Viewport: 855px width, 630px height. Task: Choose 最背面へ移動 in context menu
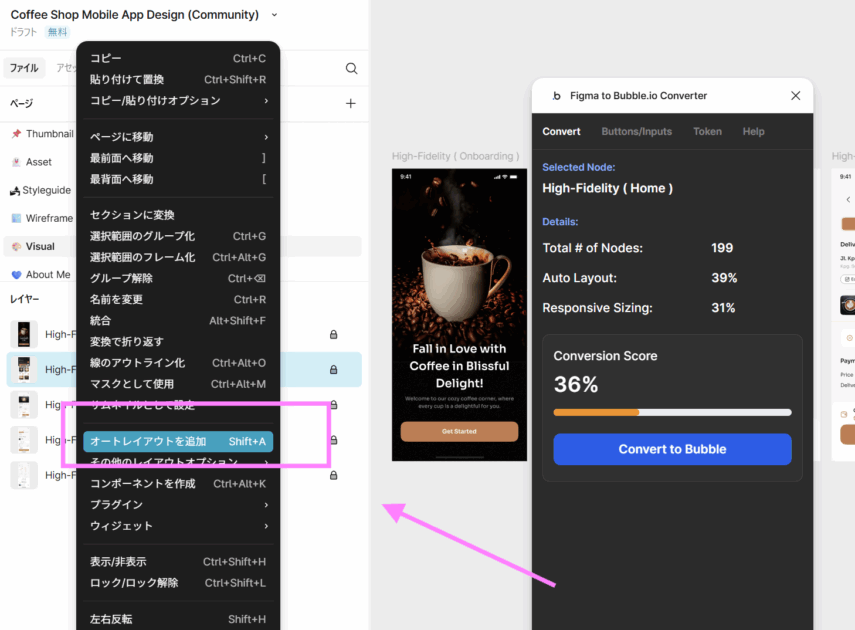[x=178, y=179]
